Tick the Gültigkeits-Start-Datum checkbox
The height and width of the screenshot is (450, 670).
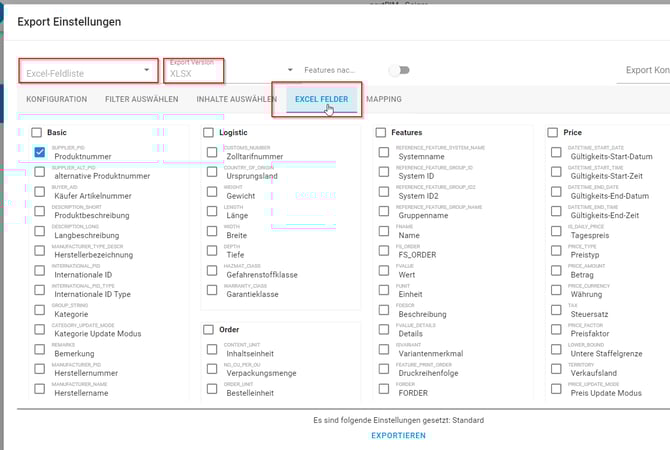tap(556, 152)
